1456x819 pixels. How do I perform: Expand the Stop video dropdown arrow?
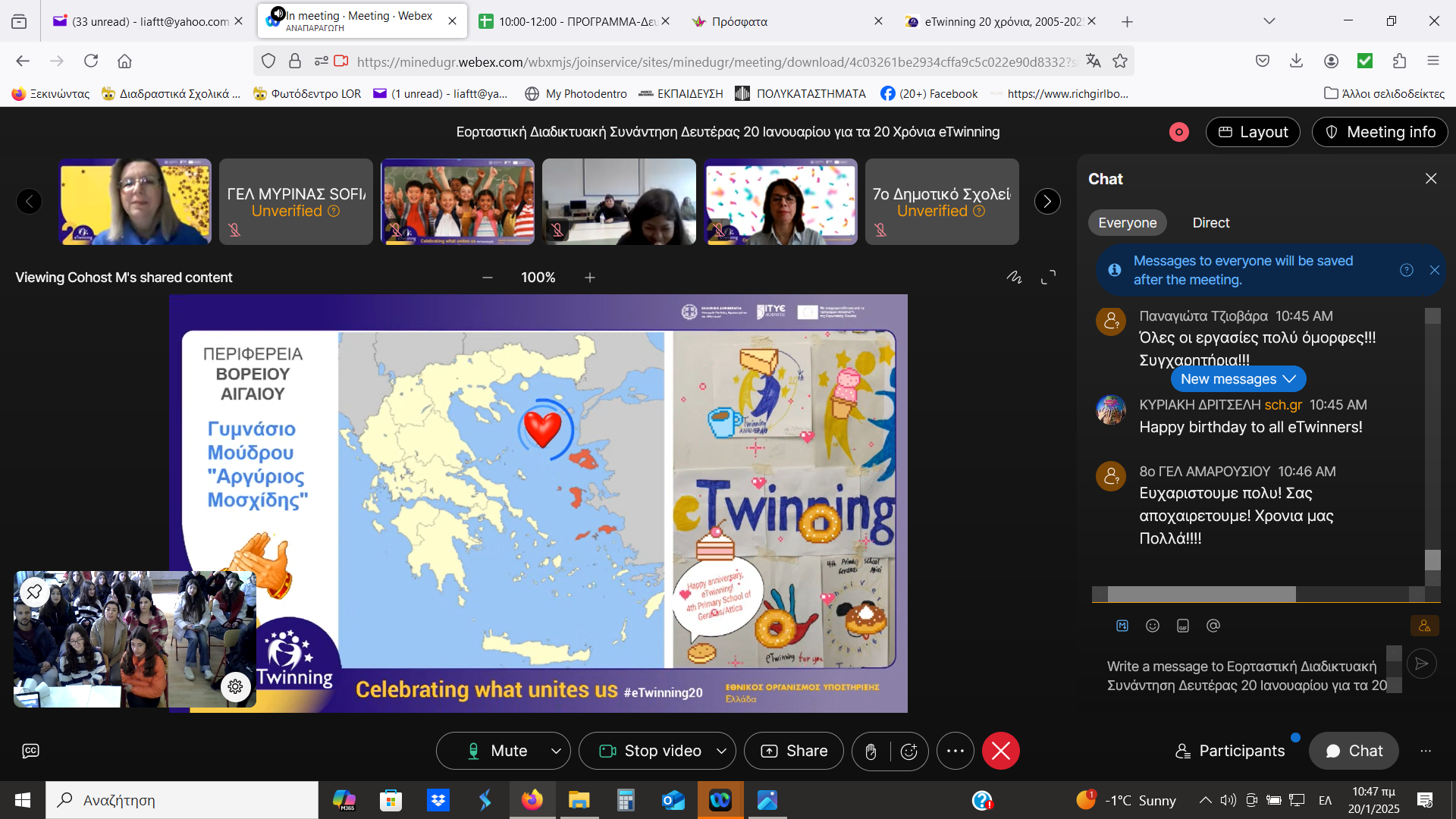pyautogui.click(x=720, y=751)
